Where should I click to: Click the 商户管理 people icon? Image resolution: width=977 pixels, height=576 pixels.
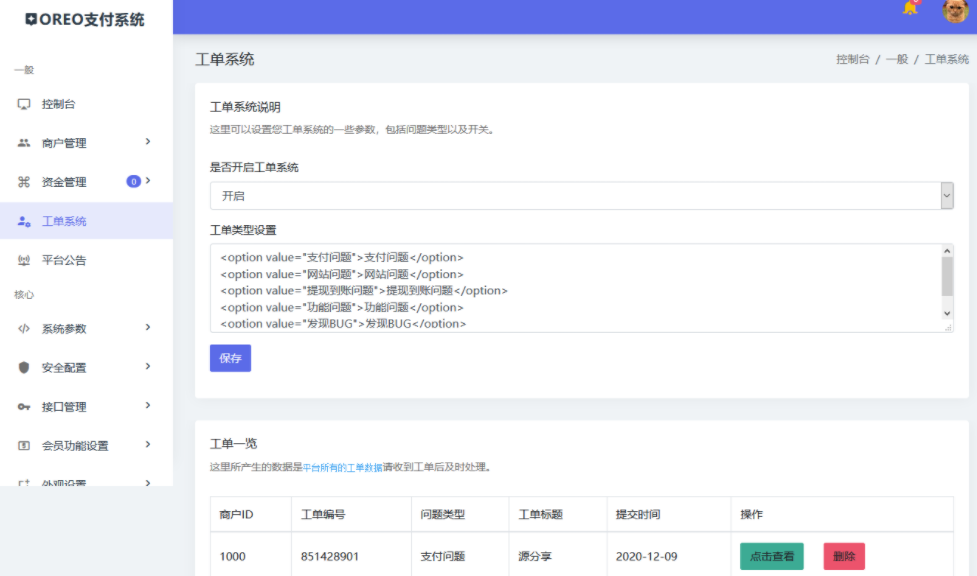[x=24, y=143]
